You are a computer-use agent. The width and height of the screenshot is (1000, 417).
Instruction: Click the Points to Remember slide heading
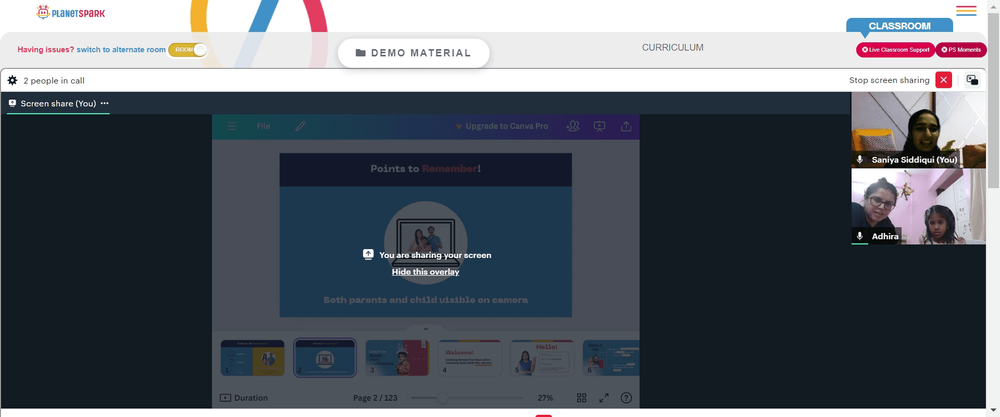click(x=425, y=169)
